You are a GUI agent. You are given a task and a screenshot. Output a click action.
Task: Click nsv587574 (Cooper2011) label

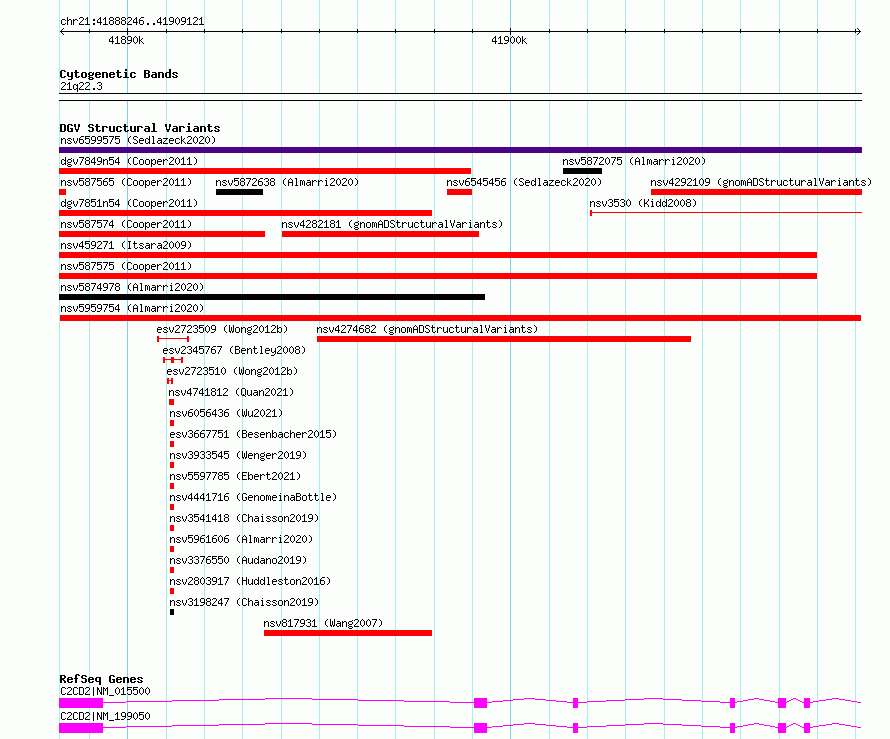[126, 224]
